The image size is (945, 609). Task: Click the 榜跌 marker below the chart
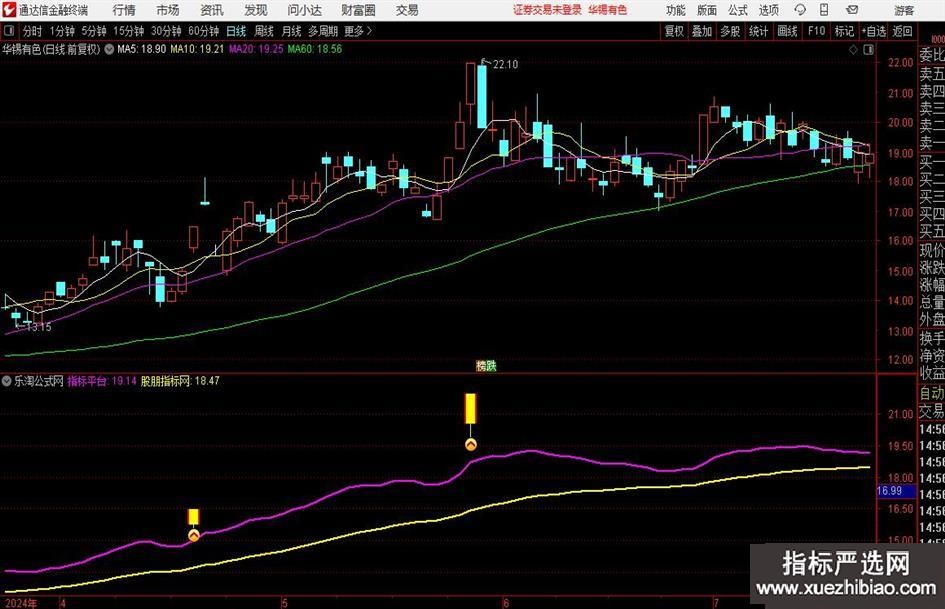point(486,366)
